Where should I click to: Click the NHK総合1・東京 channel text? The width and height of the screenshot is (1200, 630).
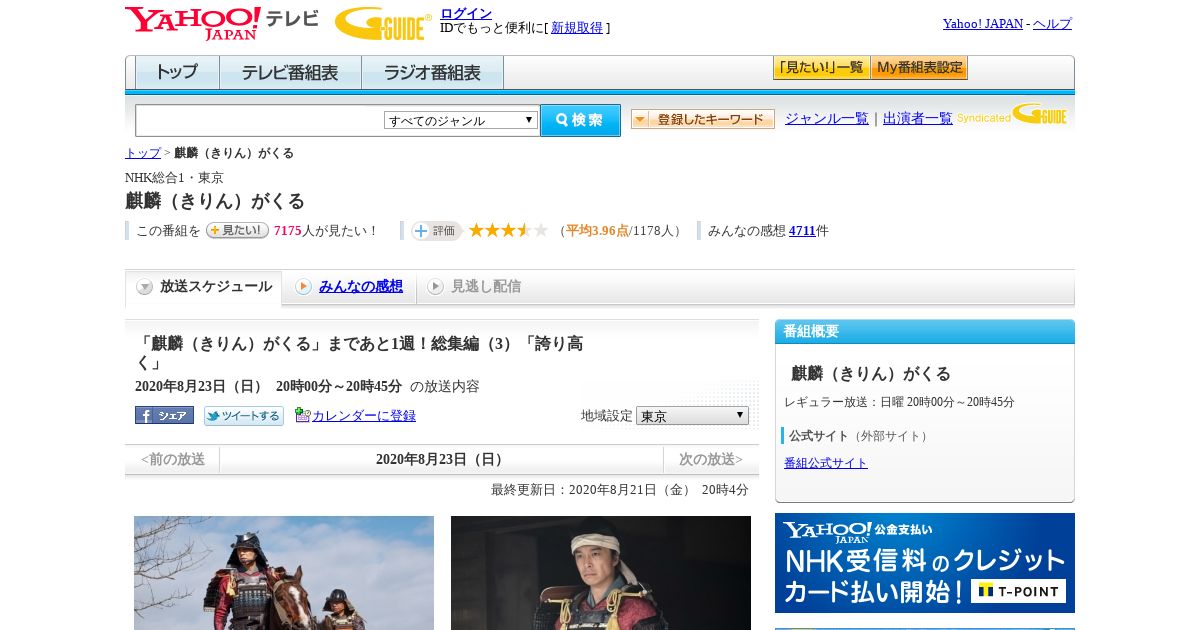click(174, 178)
